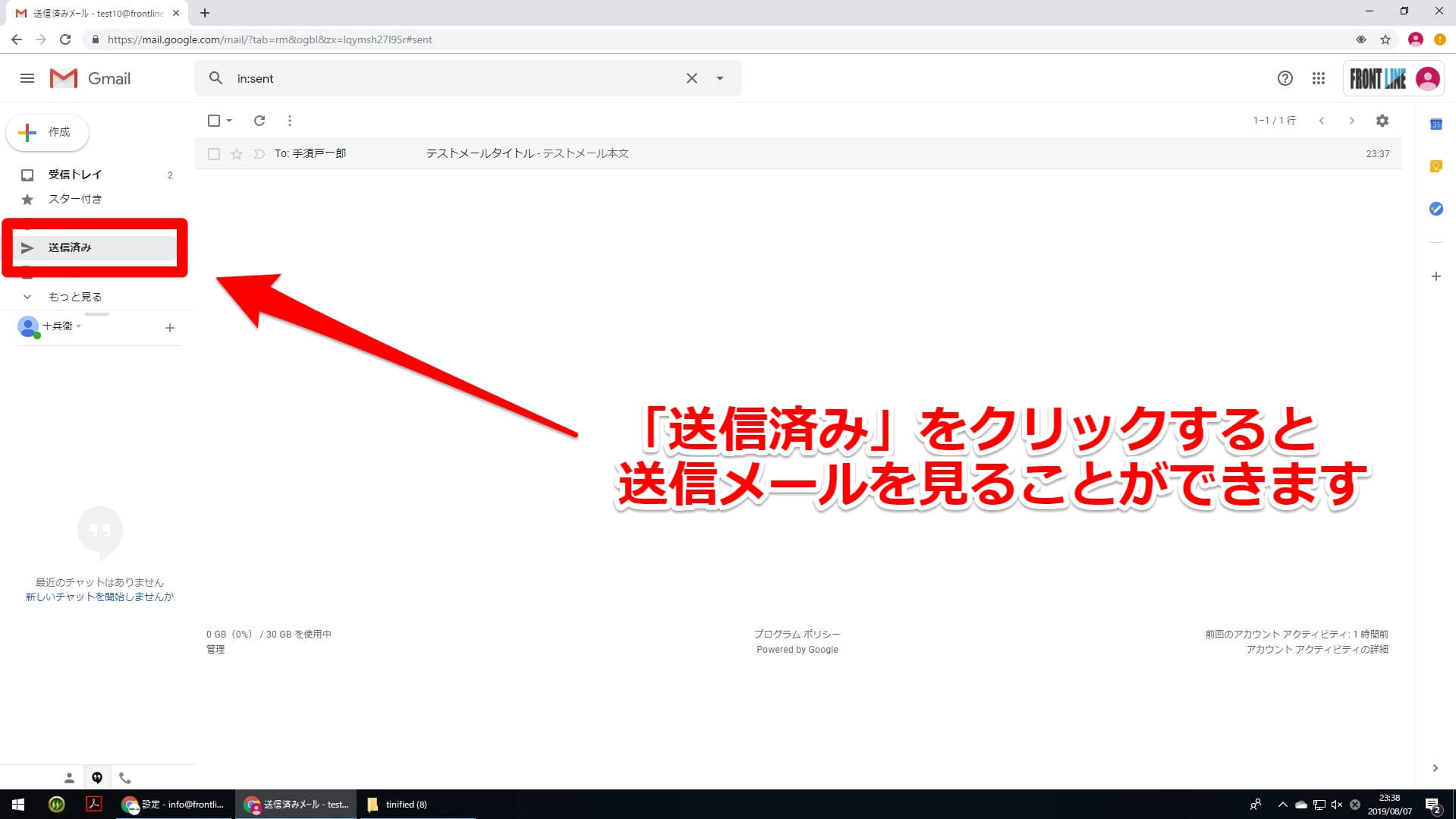The image size is (1456, 819).
Task: Open more actions three-dot menu
Action: point(290,121)
